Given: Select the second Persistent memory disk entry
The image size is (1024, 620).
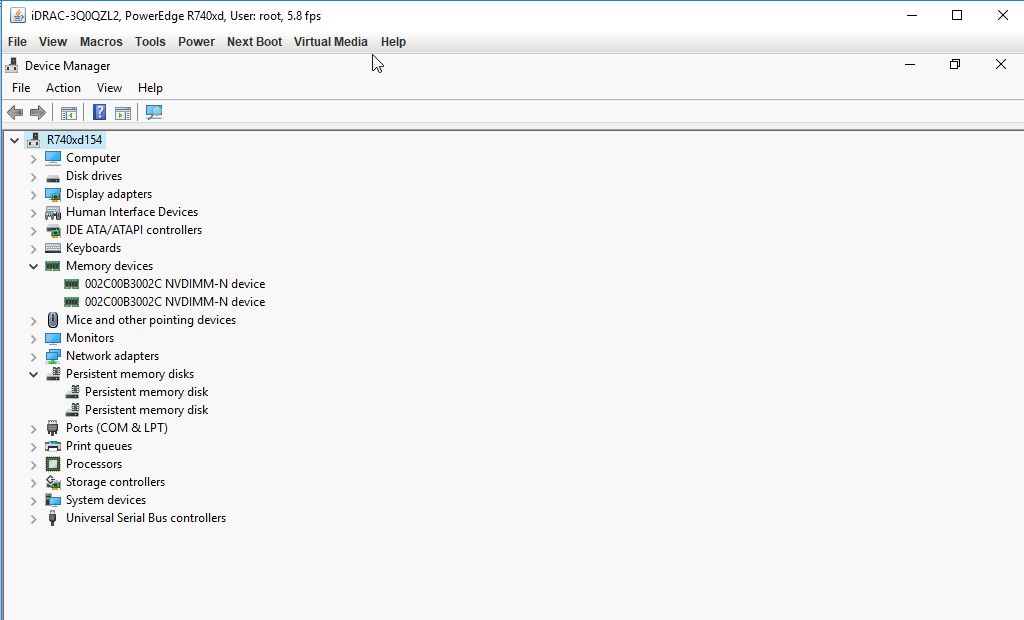Looking at the screenshot, I should [146, 410].
